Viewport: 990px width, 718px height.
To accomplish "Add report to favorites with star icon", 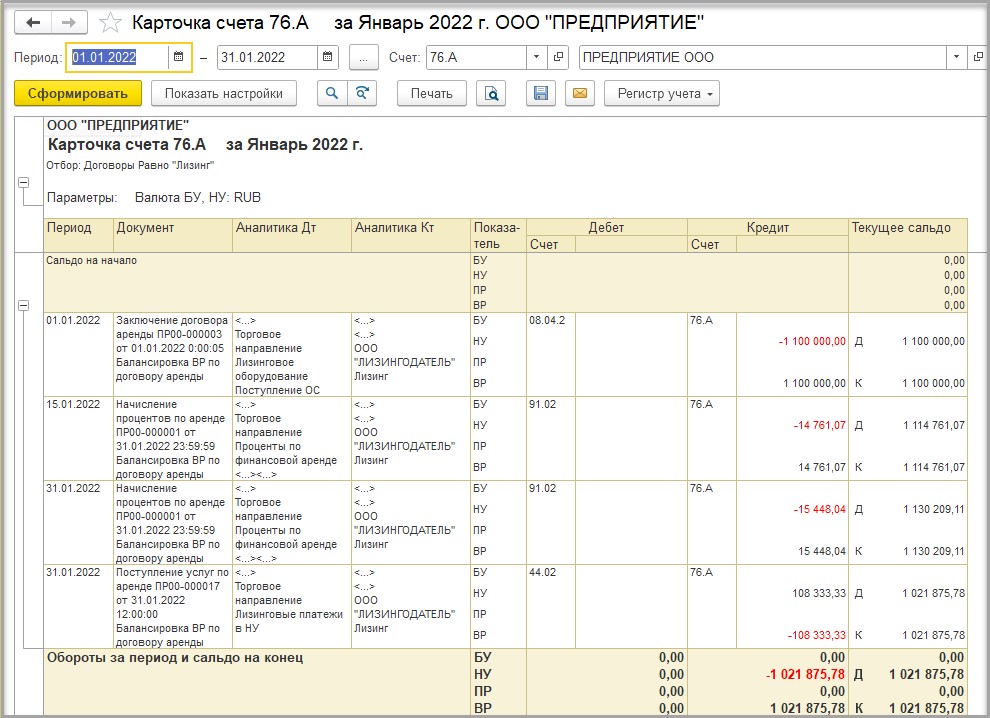I will [110, 23].
